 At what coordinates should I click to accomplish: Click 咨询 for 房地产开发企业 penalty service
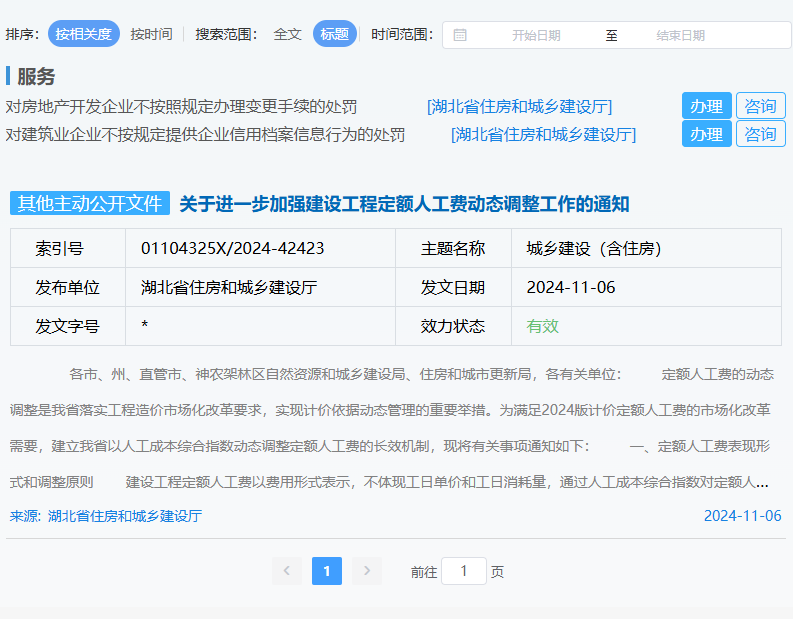tap(760, 106)
